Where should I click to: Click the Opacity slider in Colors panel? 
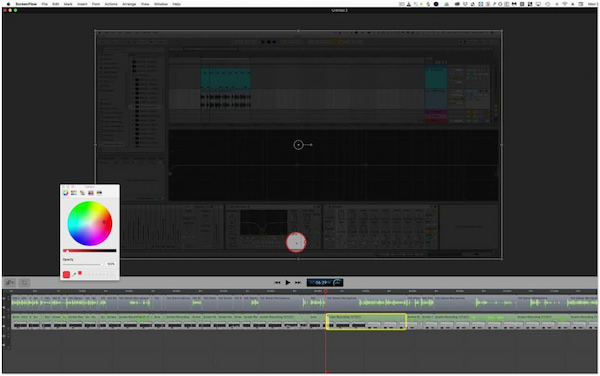pyautogui.click(x=83, y=264)
